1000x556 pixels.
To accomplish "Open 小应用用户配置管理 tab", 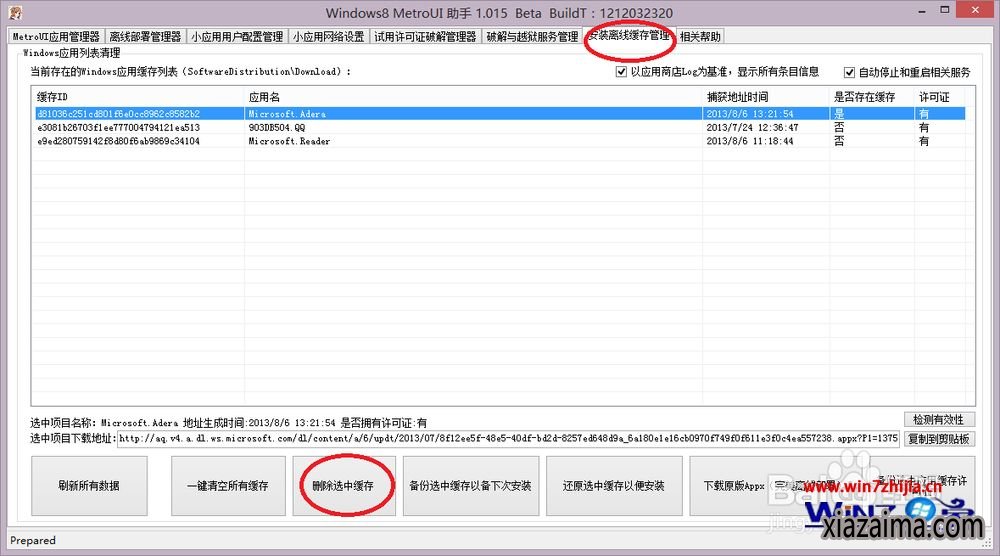I will pyautogui.click(x=237, y=37).
